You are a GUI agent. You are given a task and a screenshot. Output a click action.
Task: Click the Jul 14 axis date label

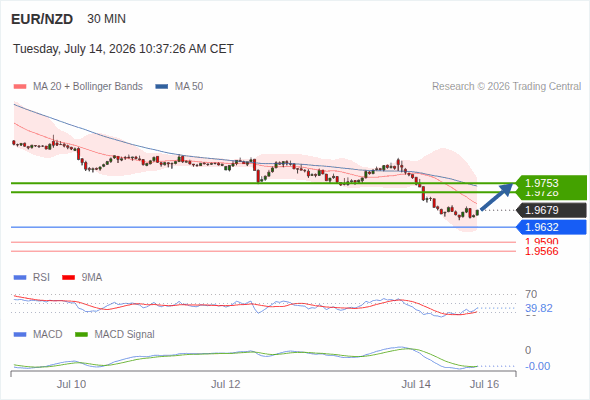(416, 384)
